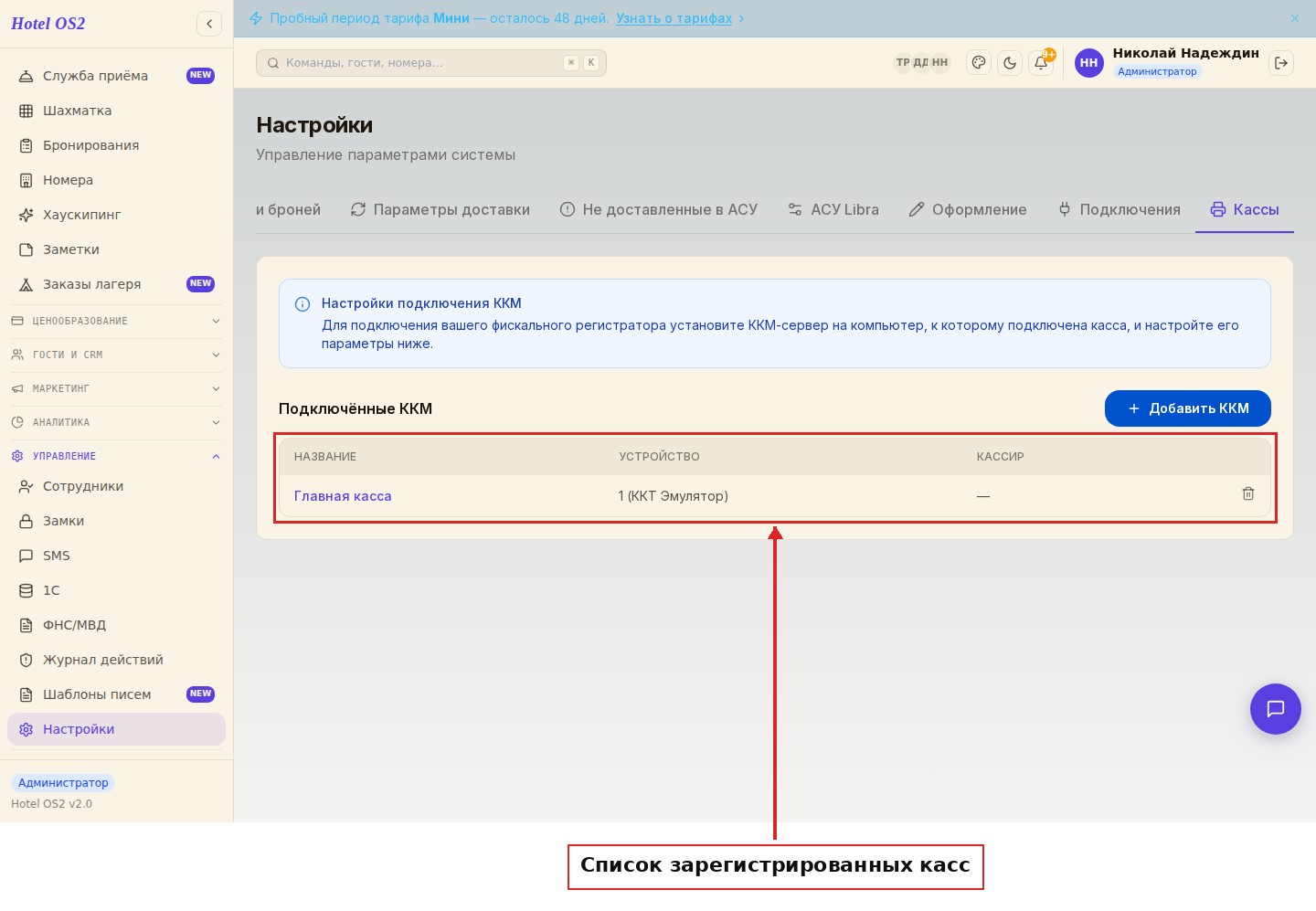Open Служба приёма in the sidebar
The image size is (1316, 911).
click(x=116, y=76)
